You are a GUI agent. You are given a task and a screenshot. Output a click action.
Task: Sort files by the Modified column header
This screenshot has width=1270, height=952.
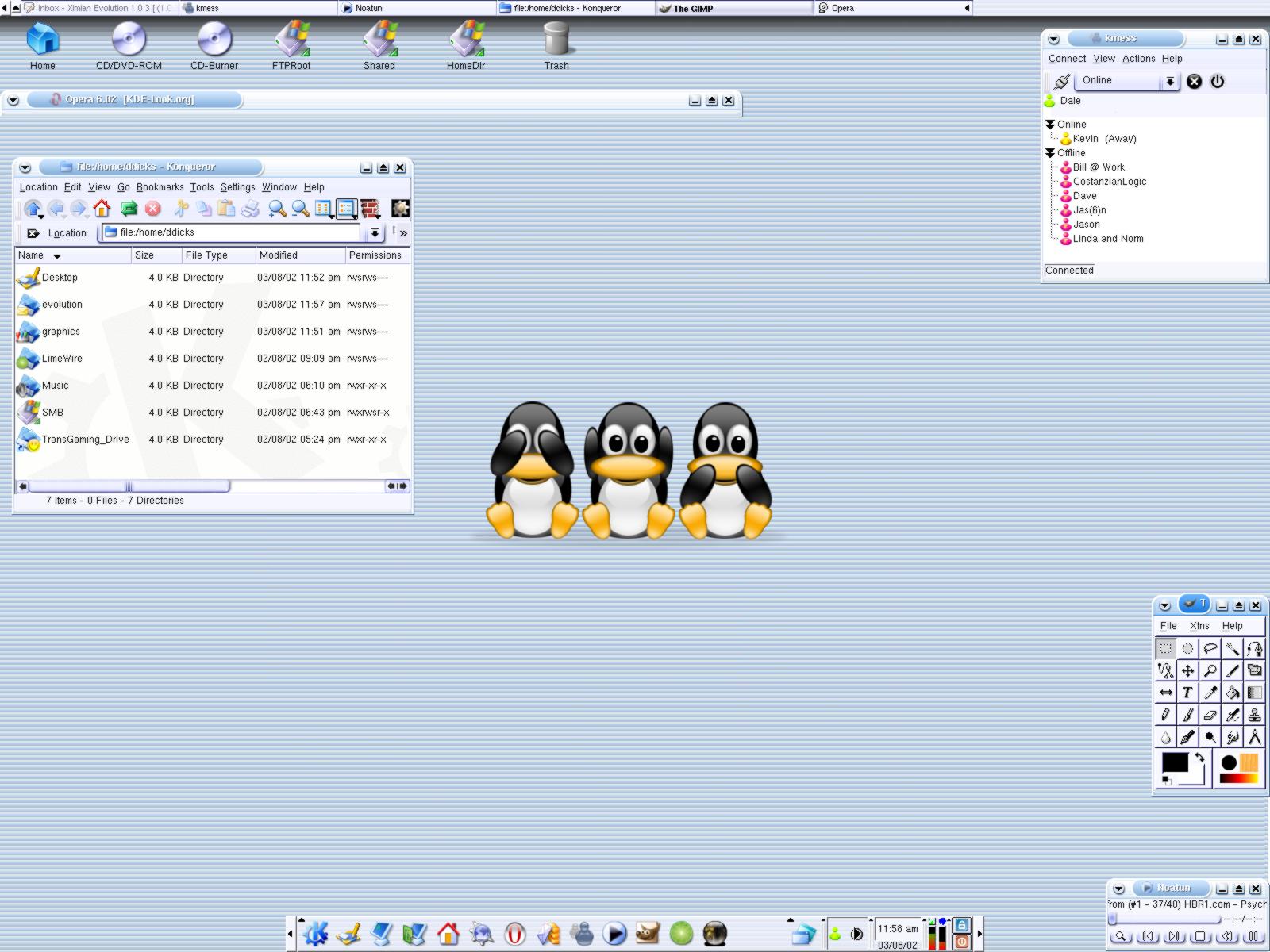point(300,255)
